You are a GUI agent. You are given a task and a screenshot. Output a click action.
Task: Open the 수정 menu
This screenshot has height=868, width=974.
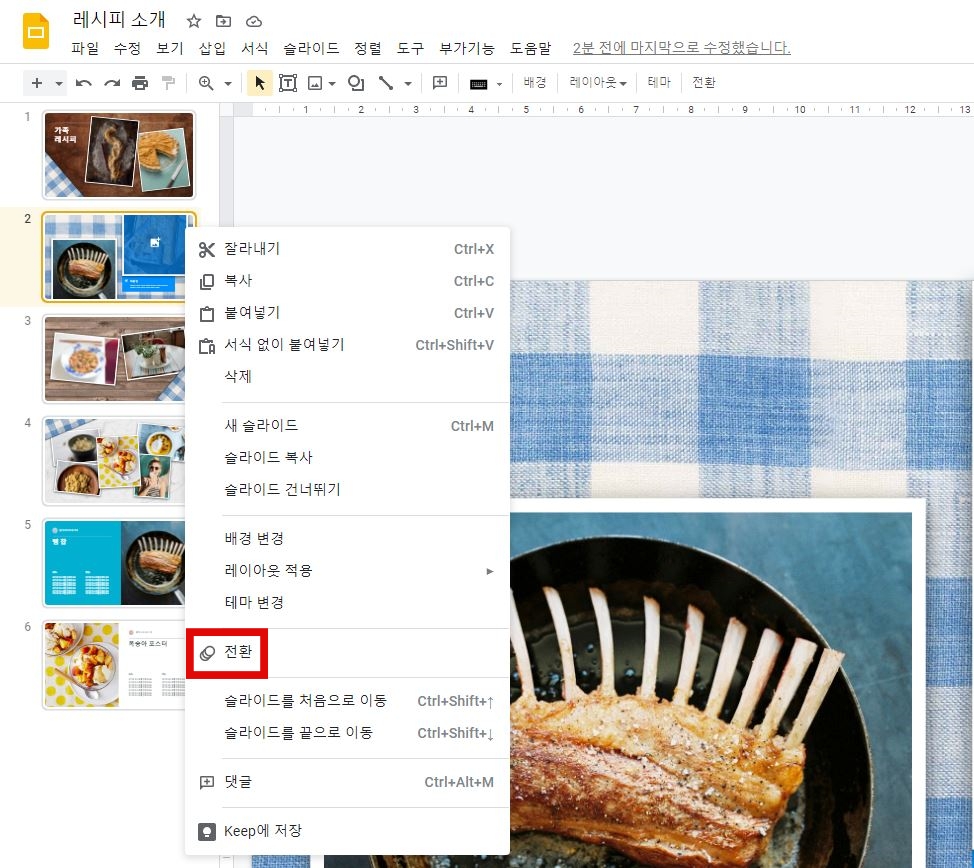coord(127,48)
